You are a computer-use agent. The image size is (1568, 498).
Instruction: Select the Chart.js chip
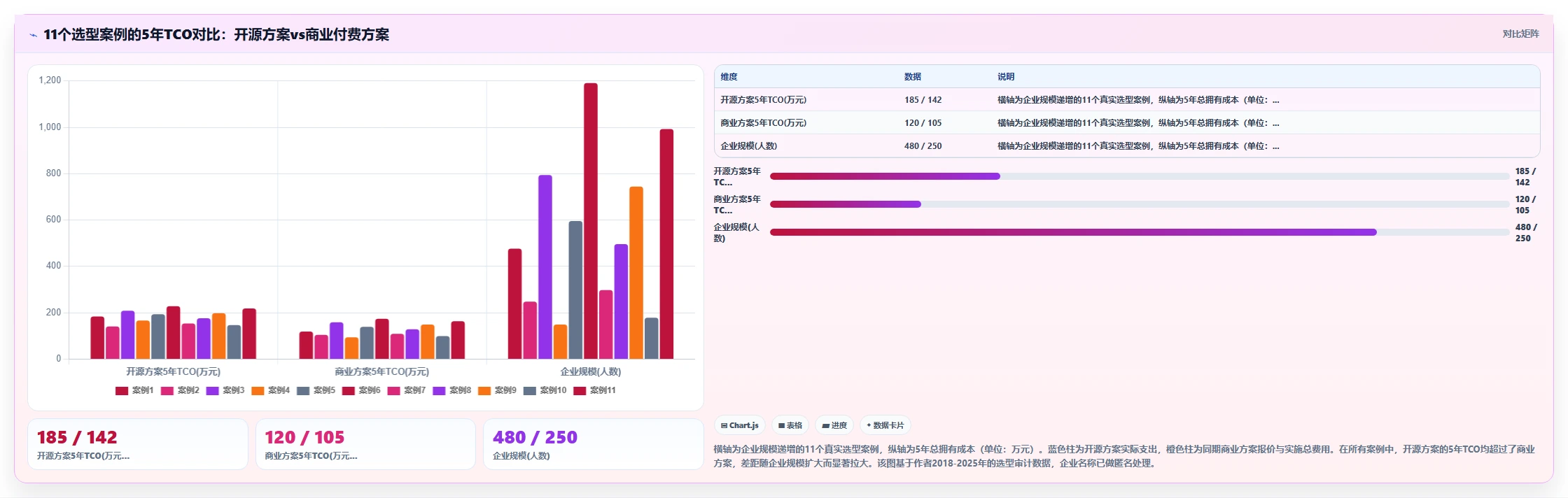(740, 425)
